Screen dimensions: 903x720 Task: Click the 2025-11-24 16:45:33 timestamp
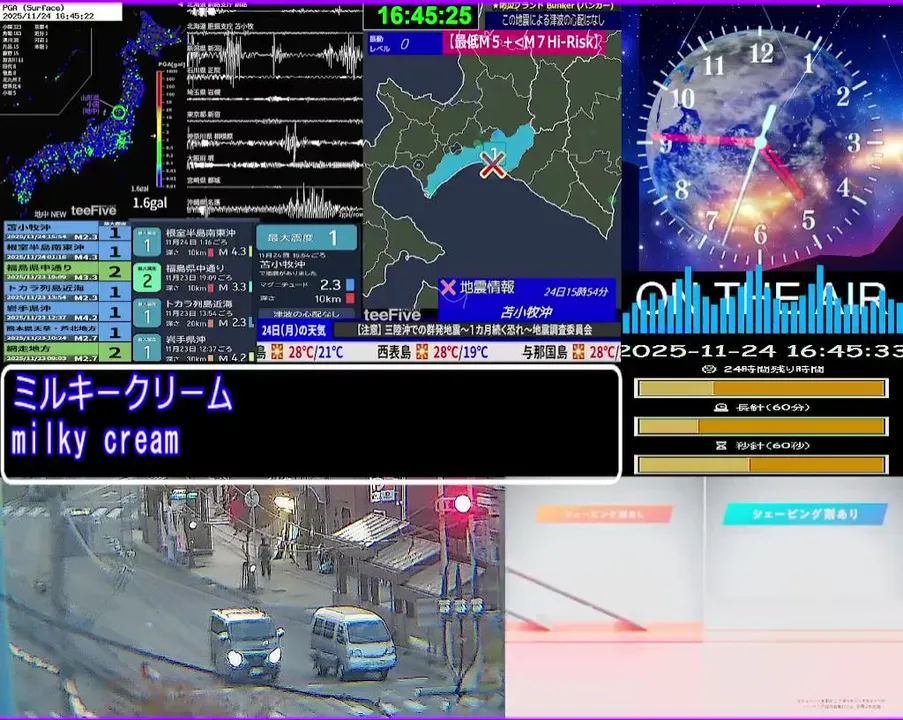click(761, 351)
